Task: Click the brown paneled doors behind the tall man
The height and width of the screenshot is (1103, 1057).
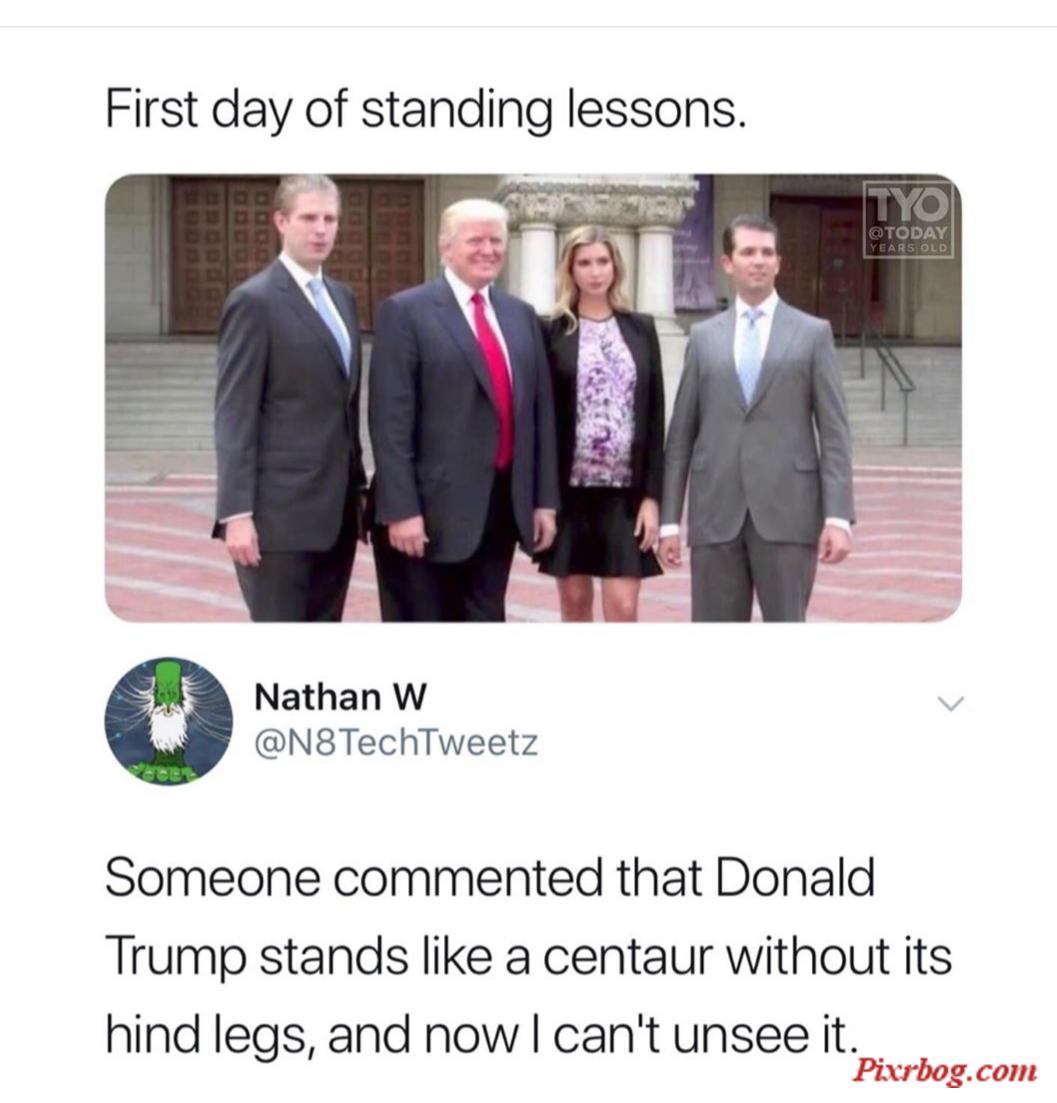Action: tap(297, 254)
